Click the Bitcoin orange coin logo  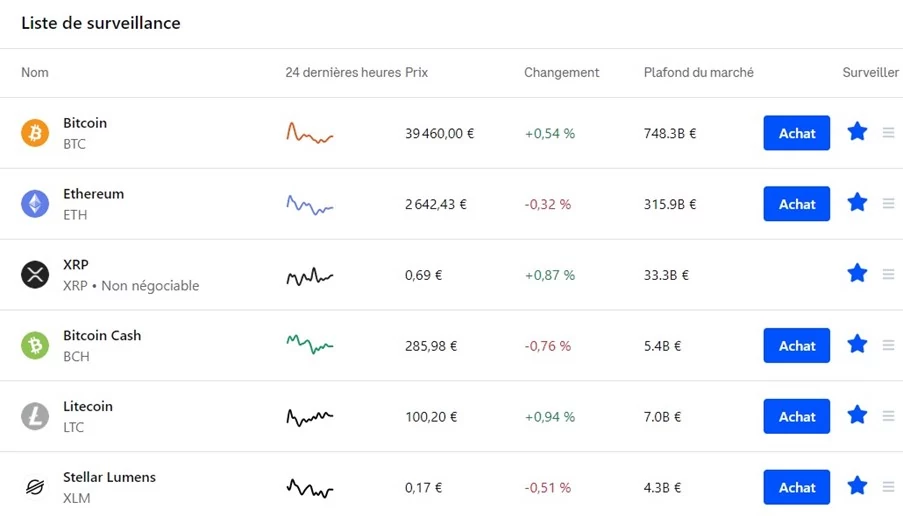(35, 133)
